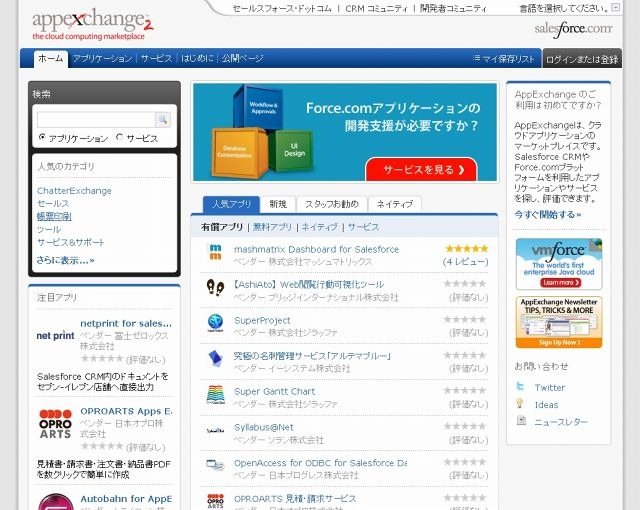Click the マイ保存リスト list icon
This screenshot has height=510, width=640.
coord(476,58)
